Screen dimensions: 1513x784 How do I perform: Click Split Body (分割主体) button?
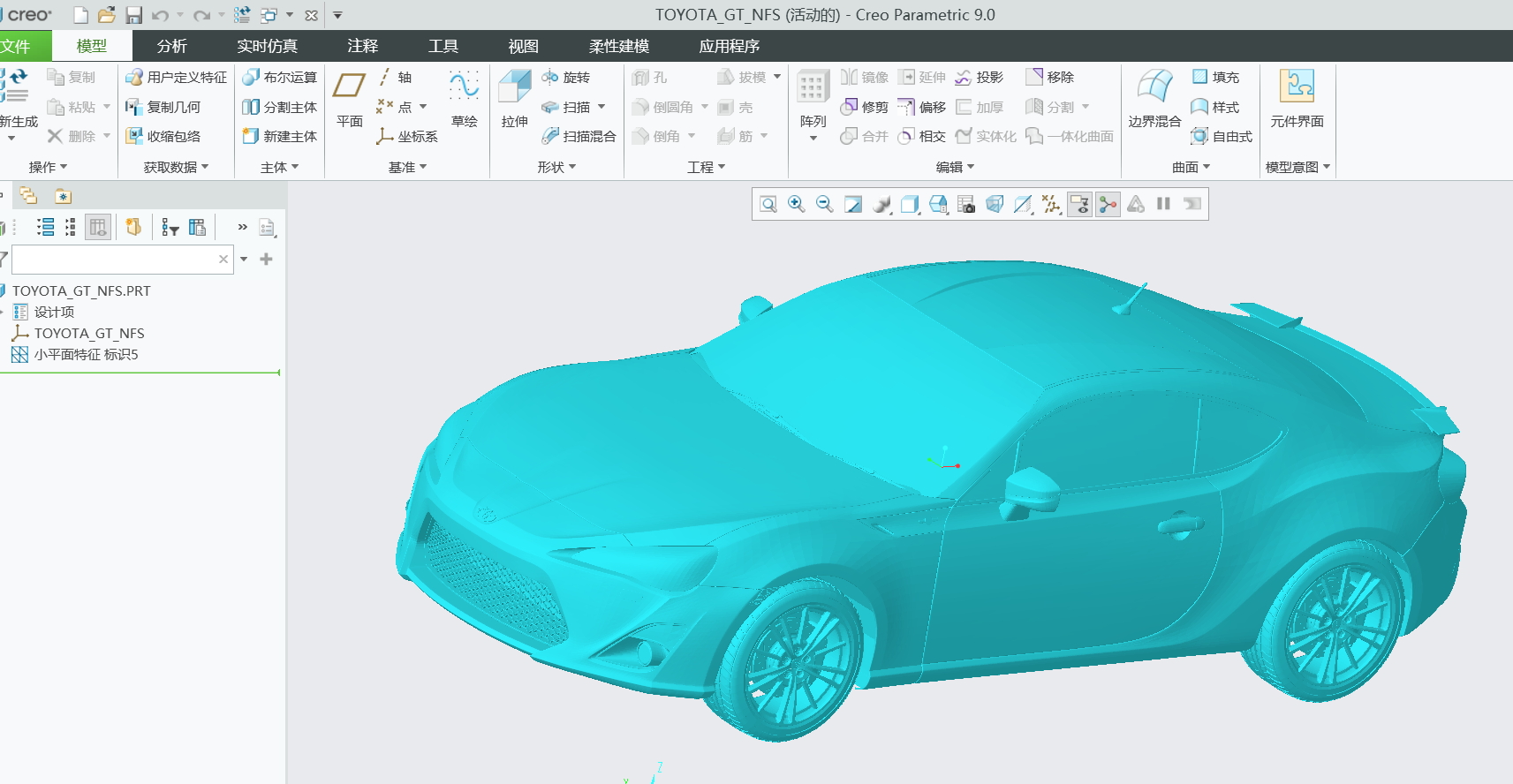click(279, 107)
